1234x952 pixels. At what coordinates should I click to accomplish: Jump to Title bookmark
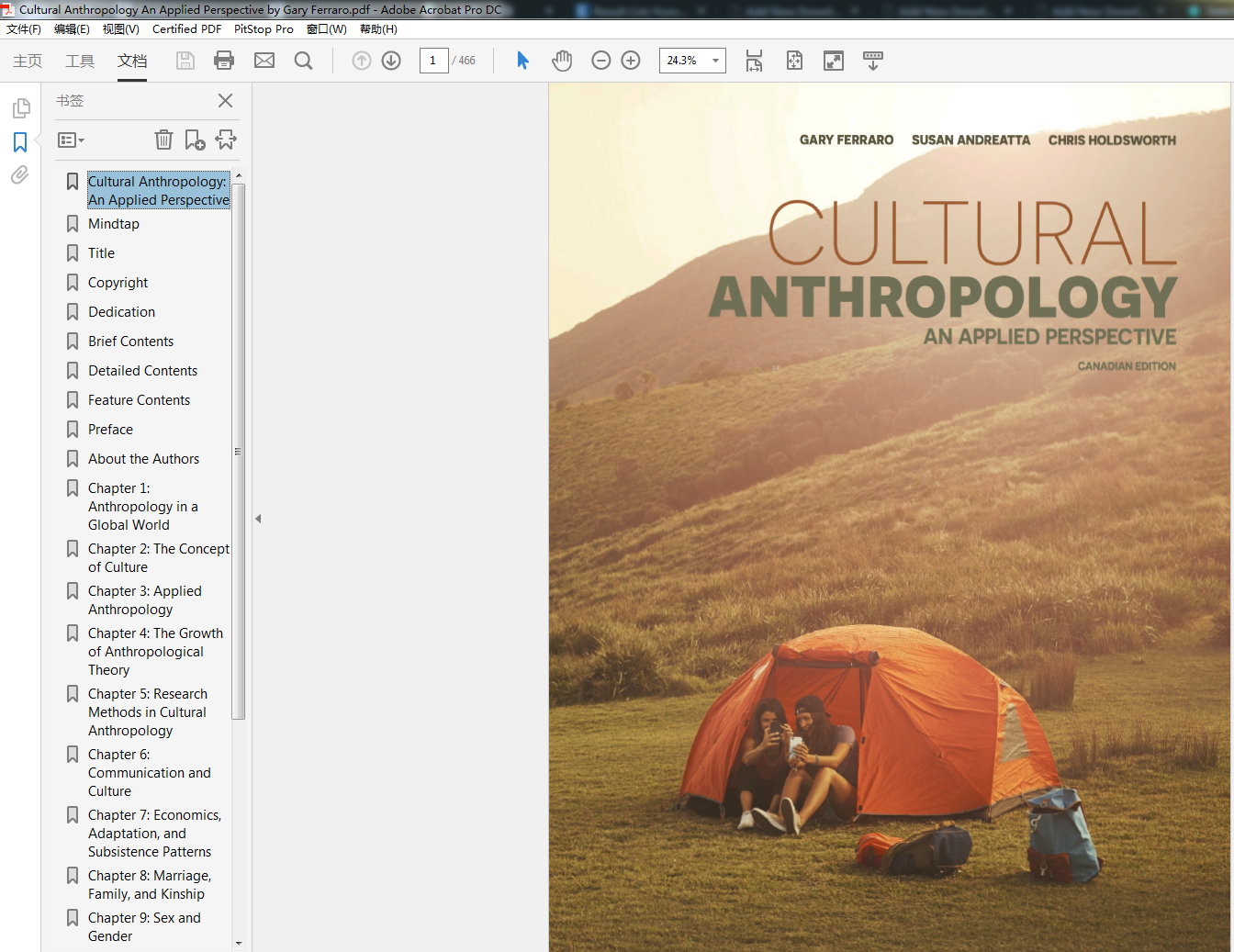pos(101,253)
